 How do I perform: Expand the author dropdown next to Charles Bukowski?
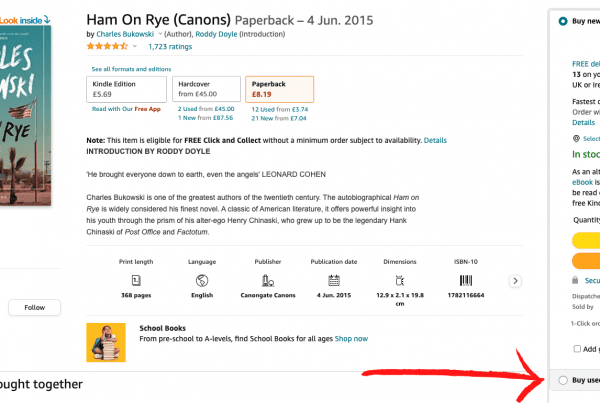tap(160, 34)
